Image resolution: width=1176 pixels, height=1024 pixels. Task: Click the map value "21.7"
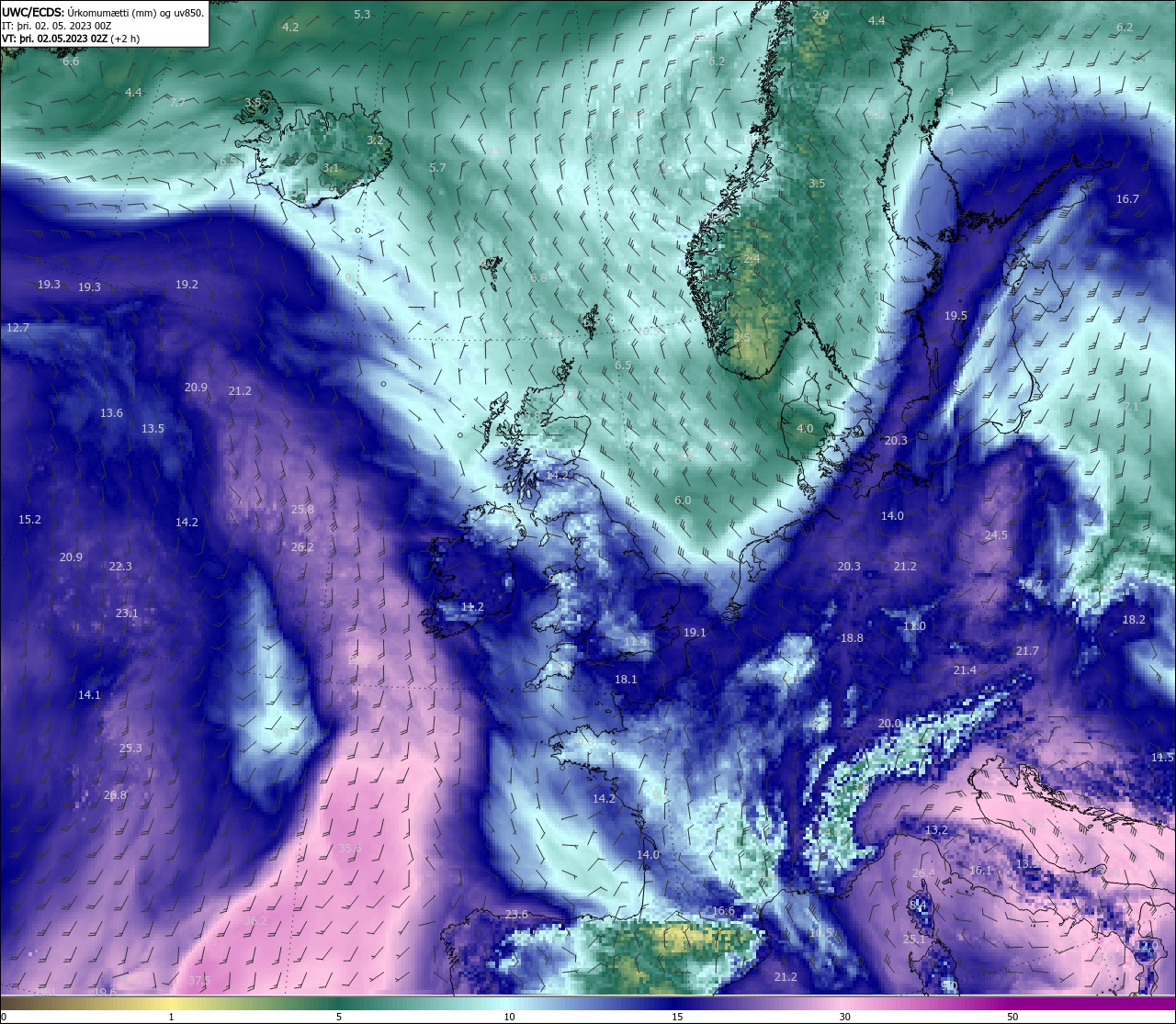pos(1027,651)
